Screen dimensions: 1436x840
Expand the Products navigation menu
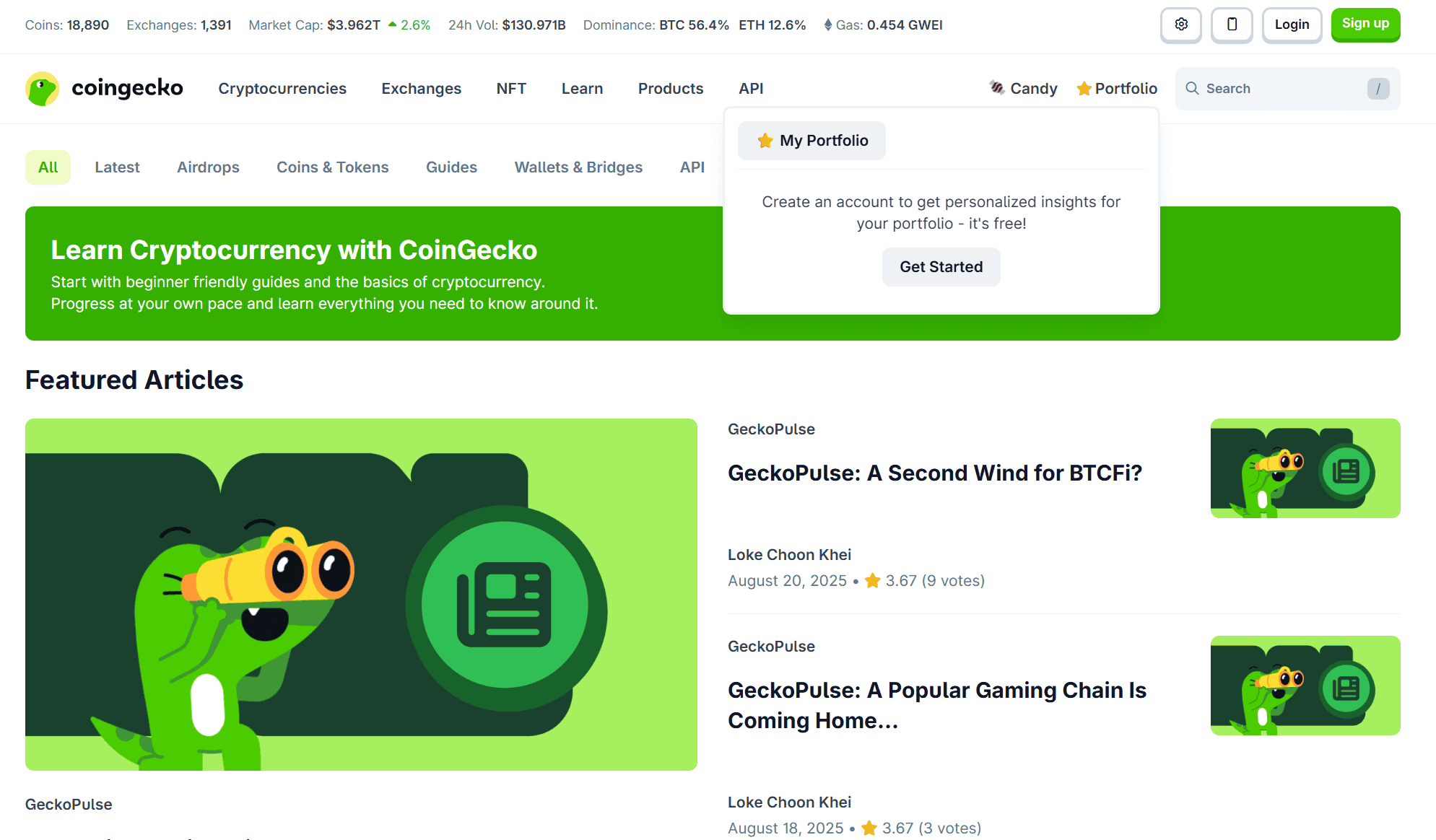point(670,88)
